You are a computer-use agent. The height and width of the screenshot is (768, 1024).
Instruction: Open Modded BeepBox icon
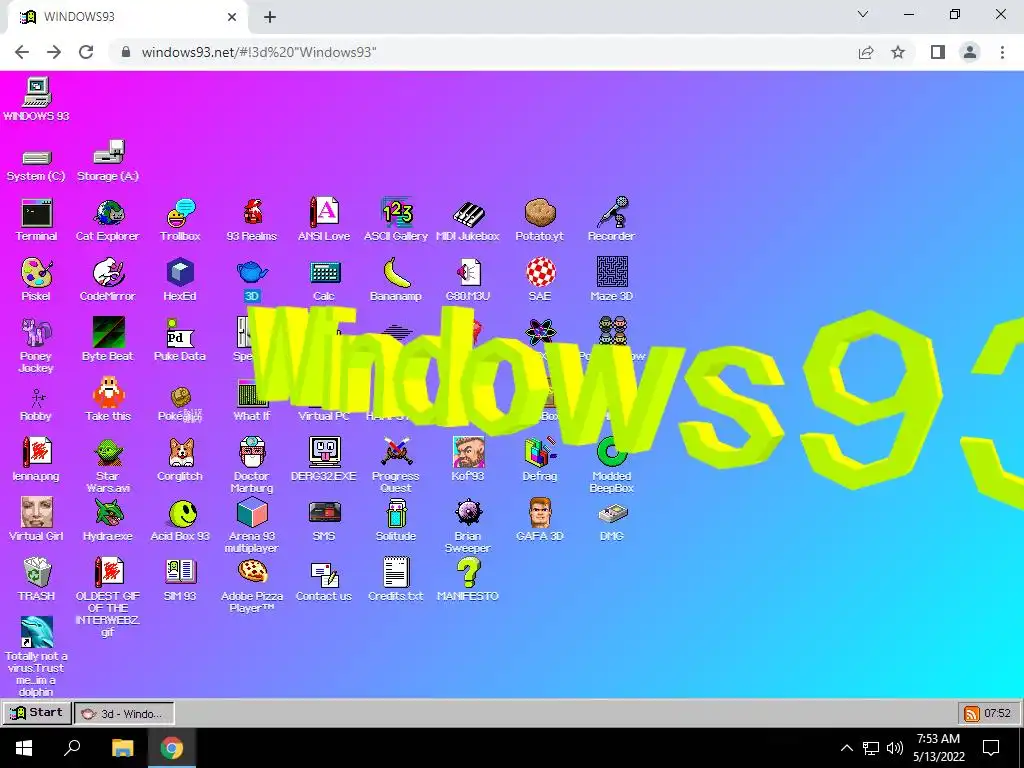(x=612, y=452)
